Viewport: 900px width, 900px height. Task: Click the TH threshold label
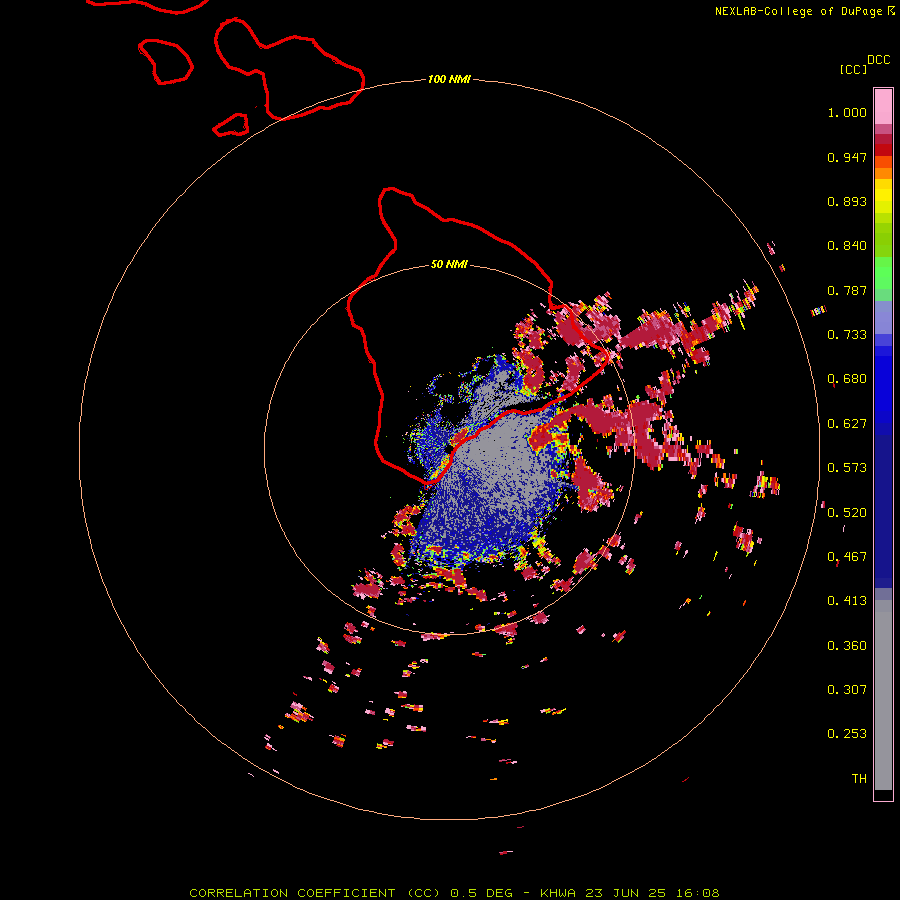859,779
